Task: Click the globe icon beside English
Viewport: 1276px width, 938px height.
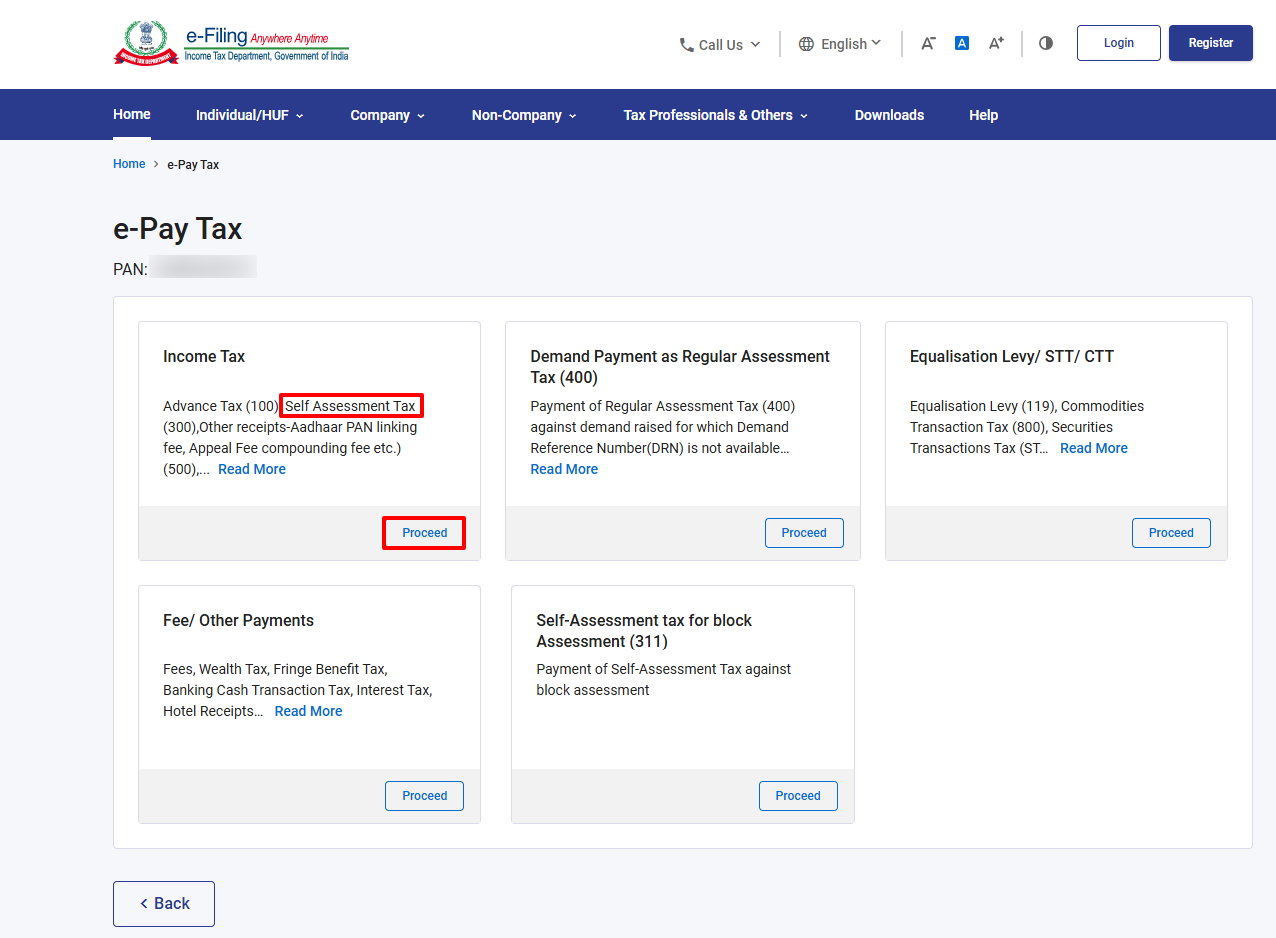Action: coord(806,44)
